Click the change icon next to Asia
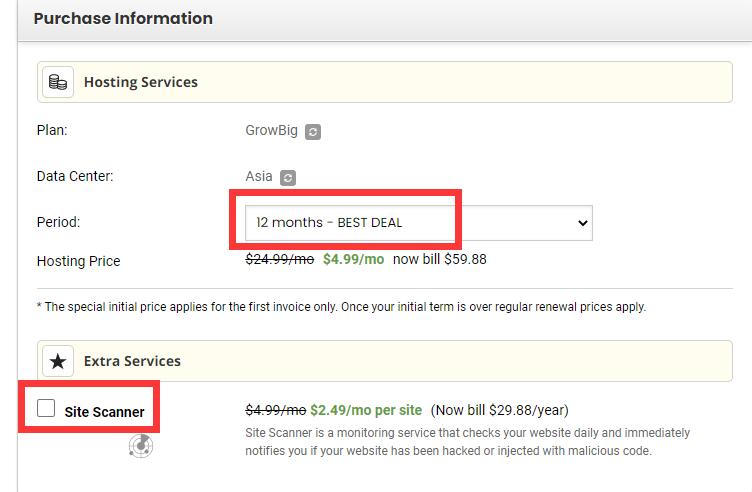This screenshot has height=492, width=752. tap(288, 177)
